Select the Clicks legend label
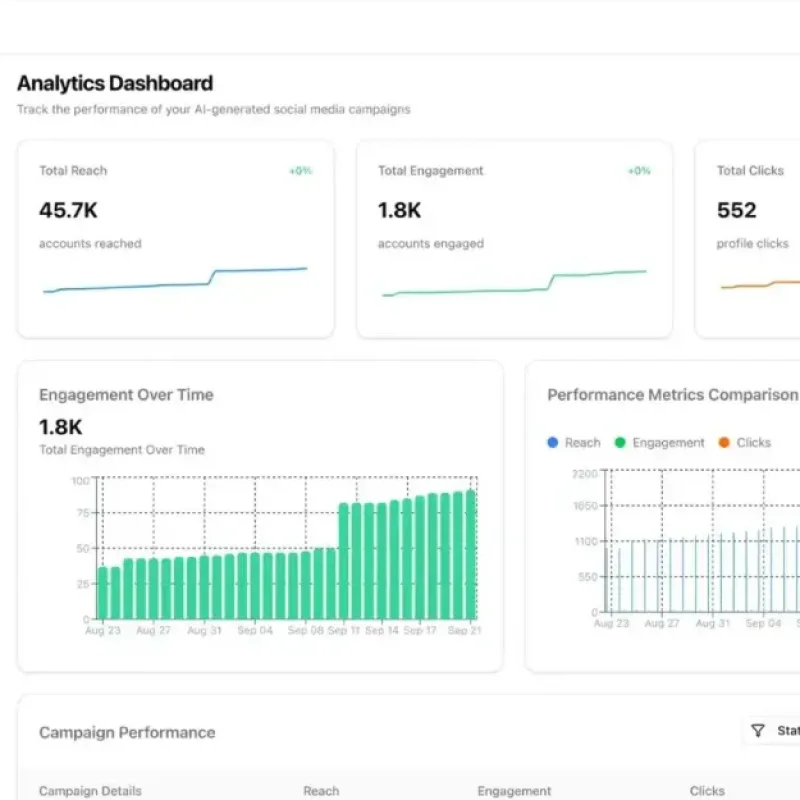 753,442
